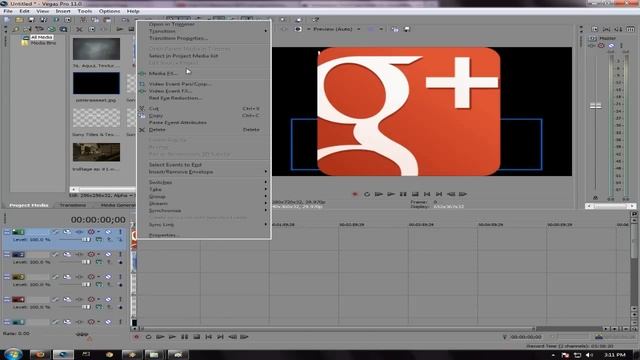Open the Edit menu
Image resolution: width=640 pixels, height=360 pixels.
click(x=24, y=11)
